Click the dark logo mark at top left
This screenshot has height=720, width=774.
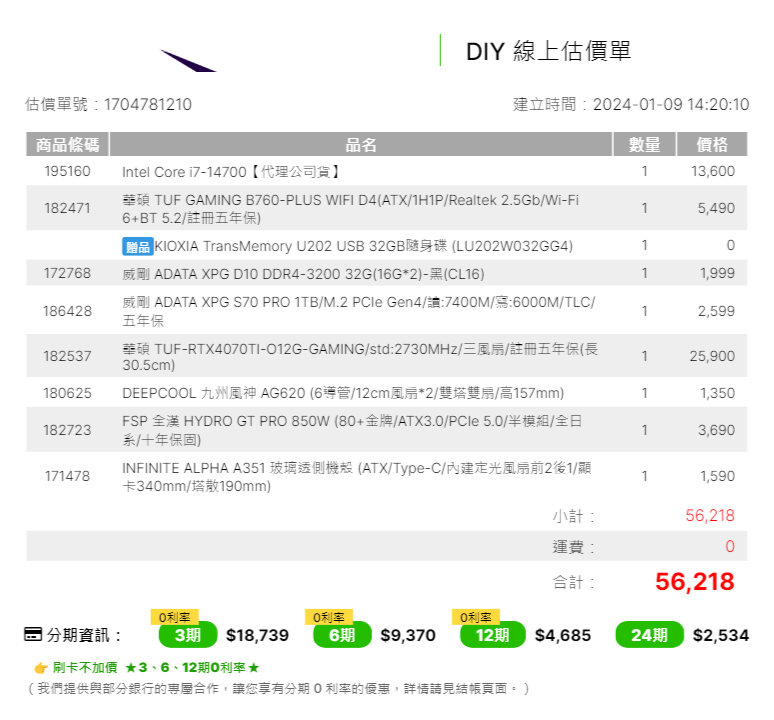click(188, 61)
